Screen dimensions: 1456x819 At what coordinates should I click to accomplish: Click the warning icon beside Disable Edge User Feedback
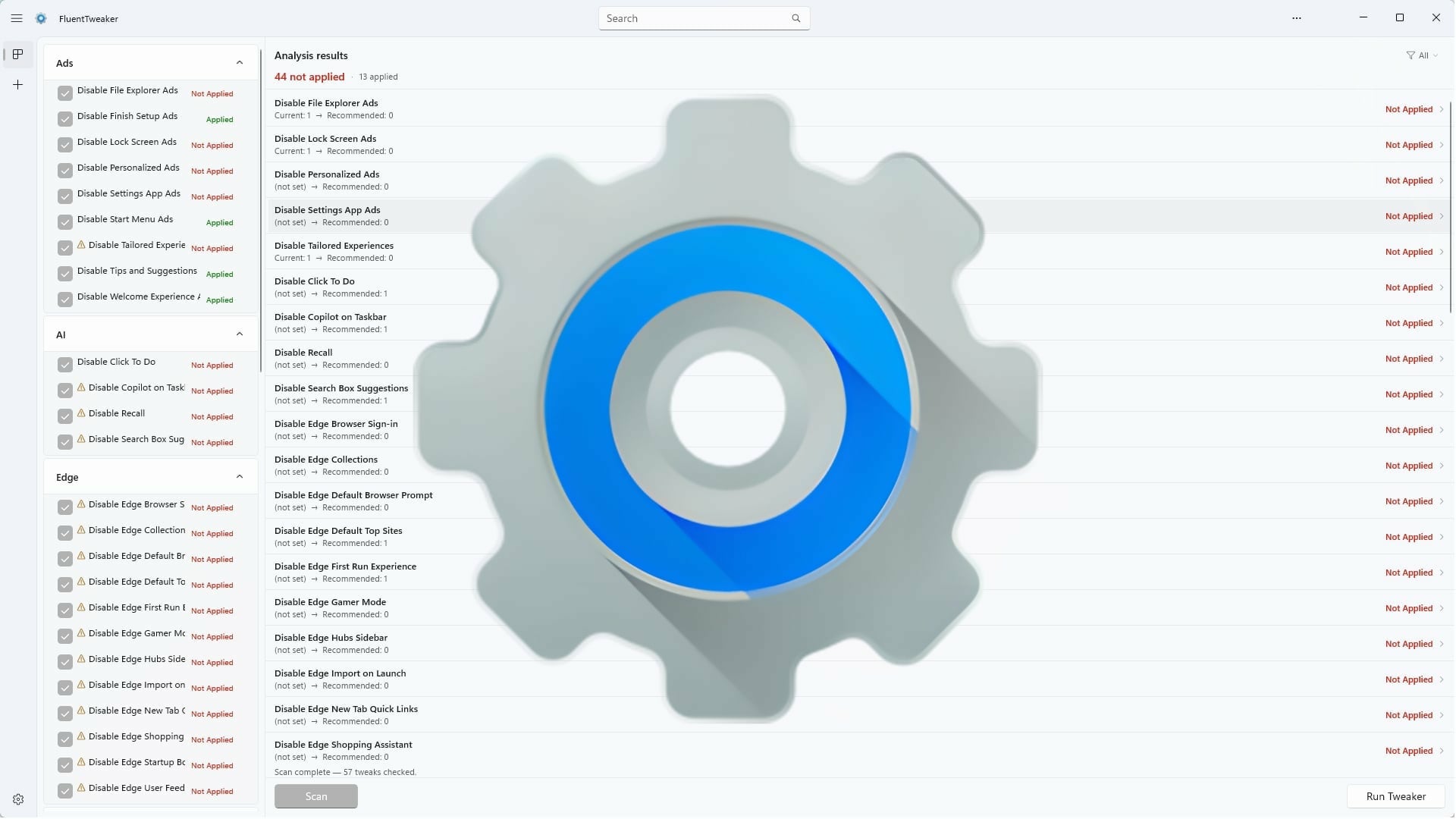(82, 788)
